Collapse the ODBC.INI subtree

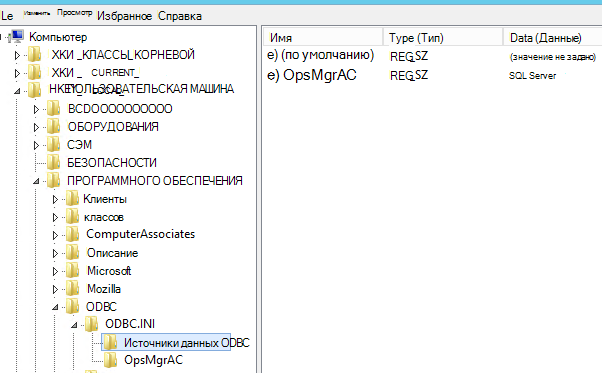tap(74, 325)
